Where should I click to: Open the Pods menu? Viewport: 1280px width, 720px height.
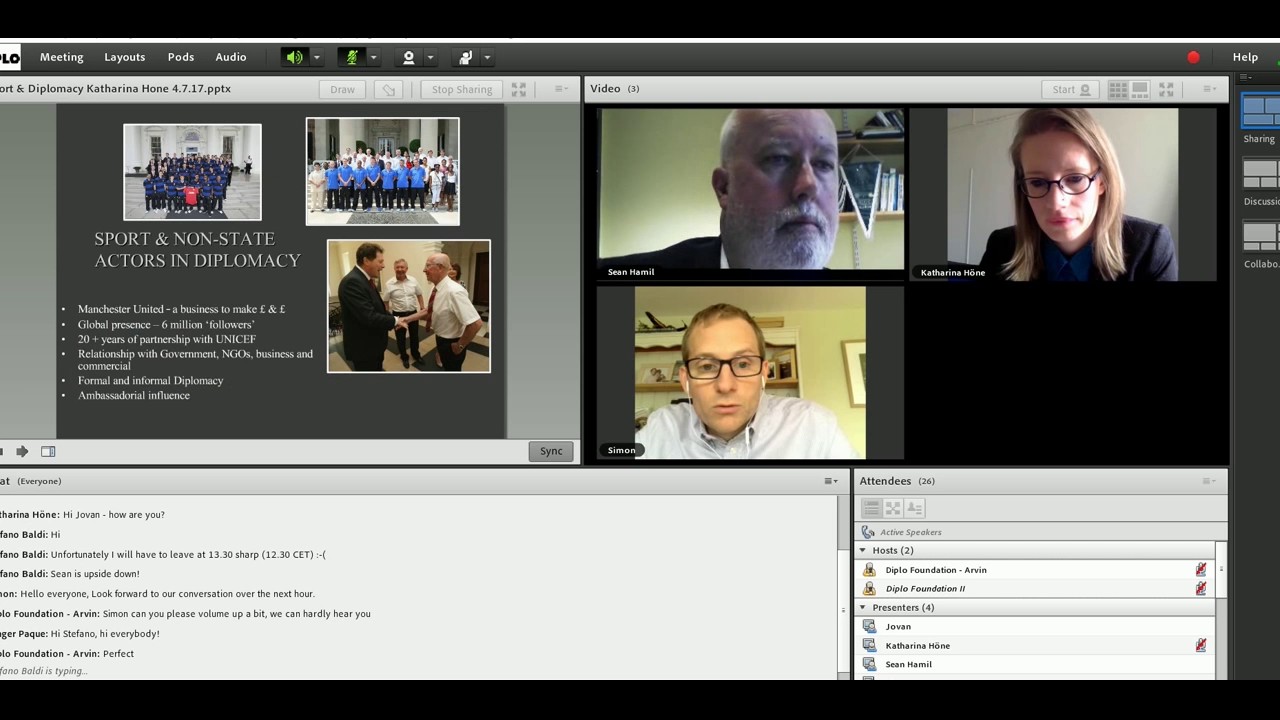pos(181,57)
